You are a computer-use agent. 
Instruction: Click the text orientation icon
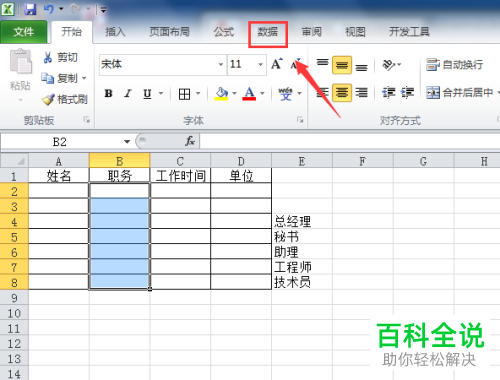tap(390, 64)
